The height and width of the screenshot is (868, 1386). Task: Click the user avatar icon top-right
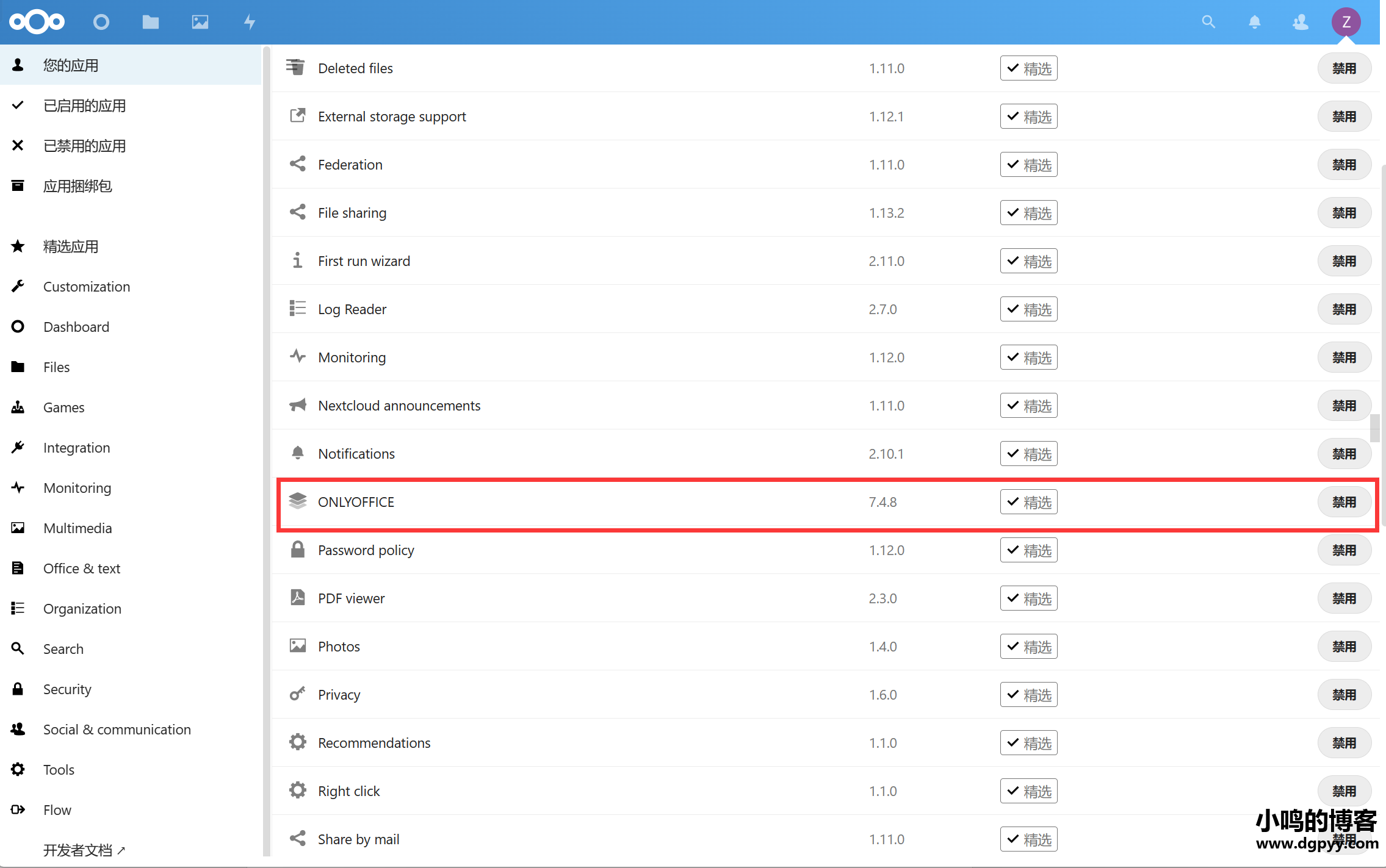1350,22
